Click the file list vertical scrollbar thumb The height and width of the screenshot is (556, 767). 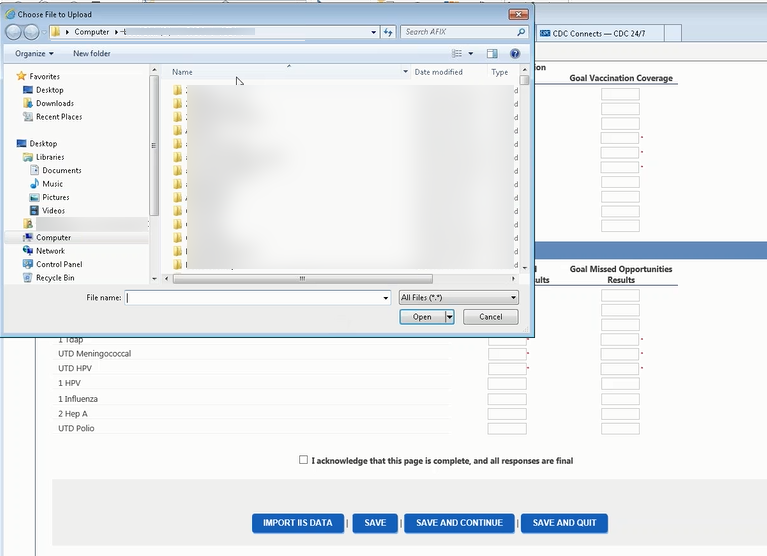coord(524,80)
